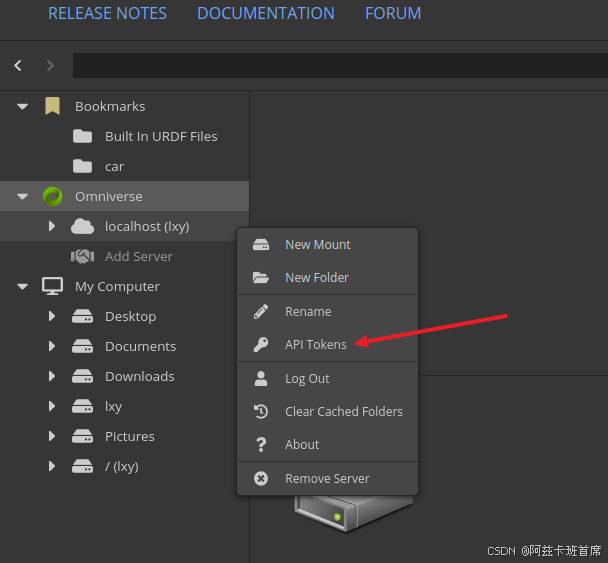Click the Documents drive icon
Screen dimensions: 608x563
[x=83, y=346]
